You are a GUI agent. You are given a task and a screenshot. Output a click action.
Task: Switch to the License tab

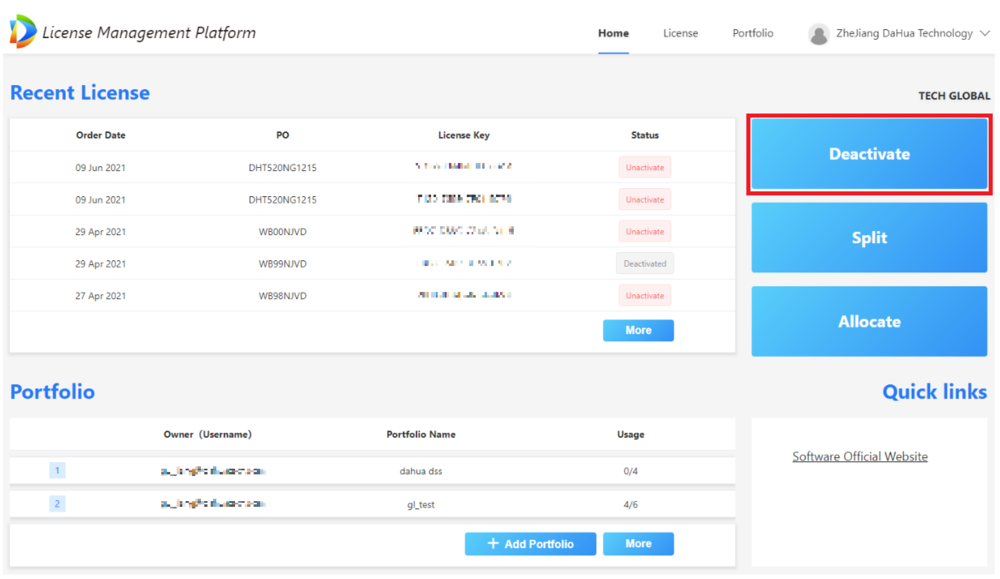pyautogui.click(x=680, y=33)
